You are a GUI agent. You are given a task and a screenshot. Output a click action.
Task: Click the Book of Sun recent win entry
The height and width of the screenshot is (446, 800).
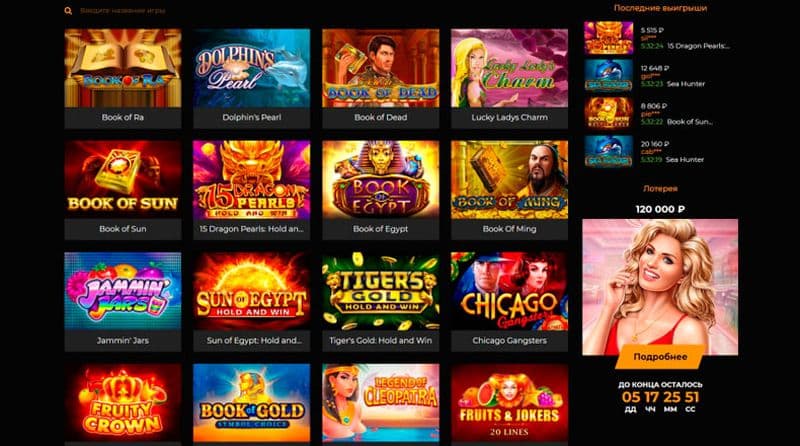click(660, 113)
